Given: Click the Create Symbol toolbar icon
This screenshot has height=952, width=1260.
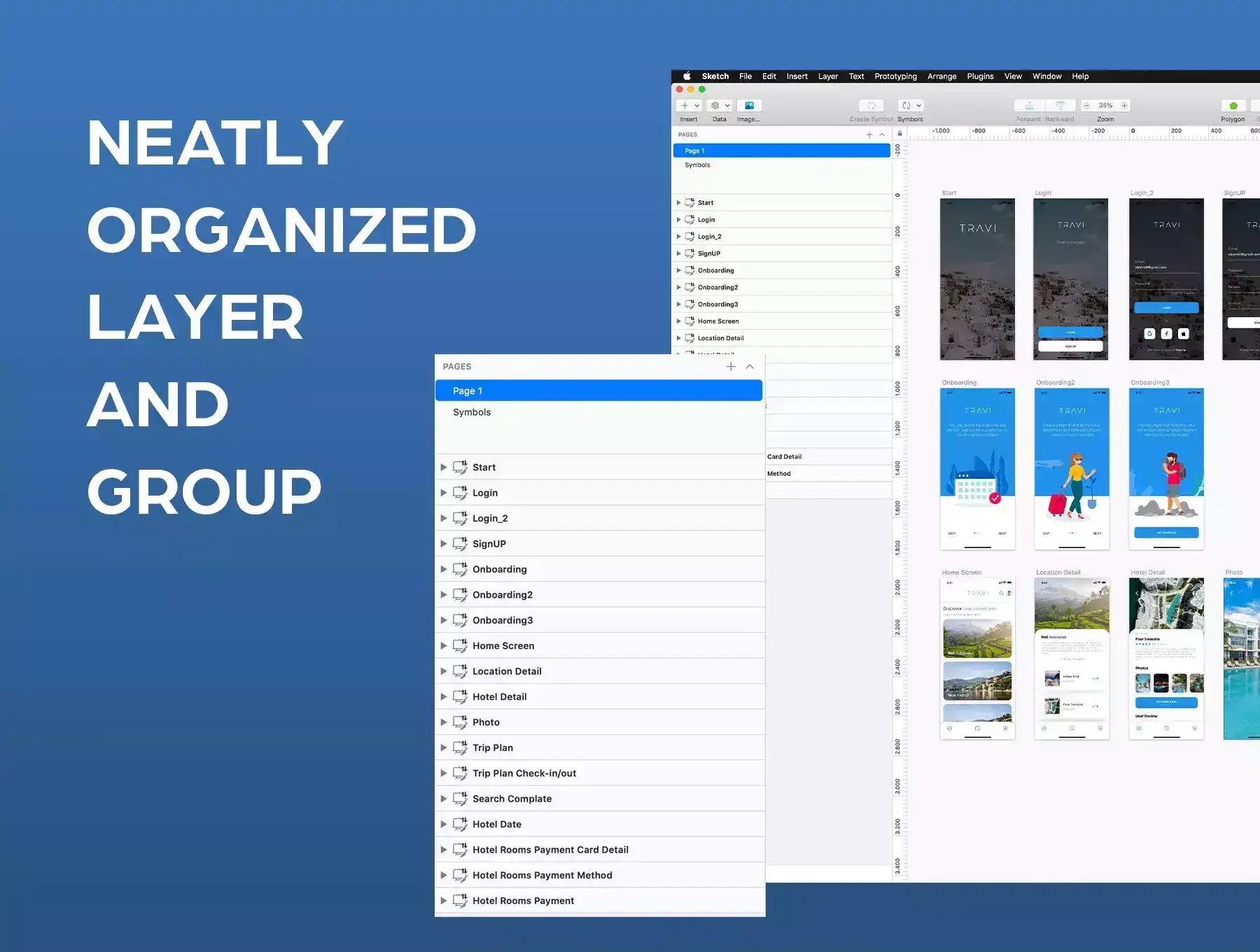Looking at the screenshot, I should pyautogui.click(x=871, y=106).
